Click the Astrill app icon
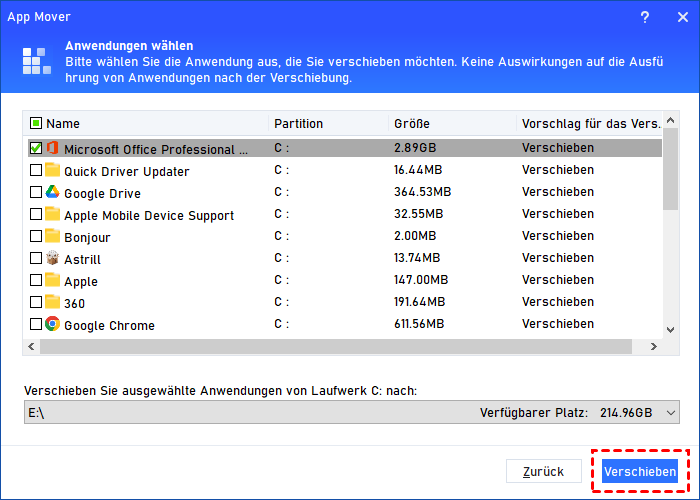 point(53,259)
